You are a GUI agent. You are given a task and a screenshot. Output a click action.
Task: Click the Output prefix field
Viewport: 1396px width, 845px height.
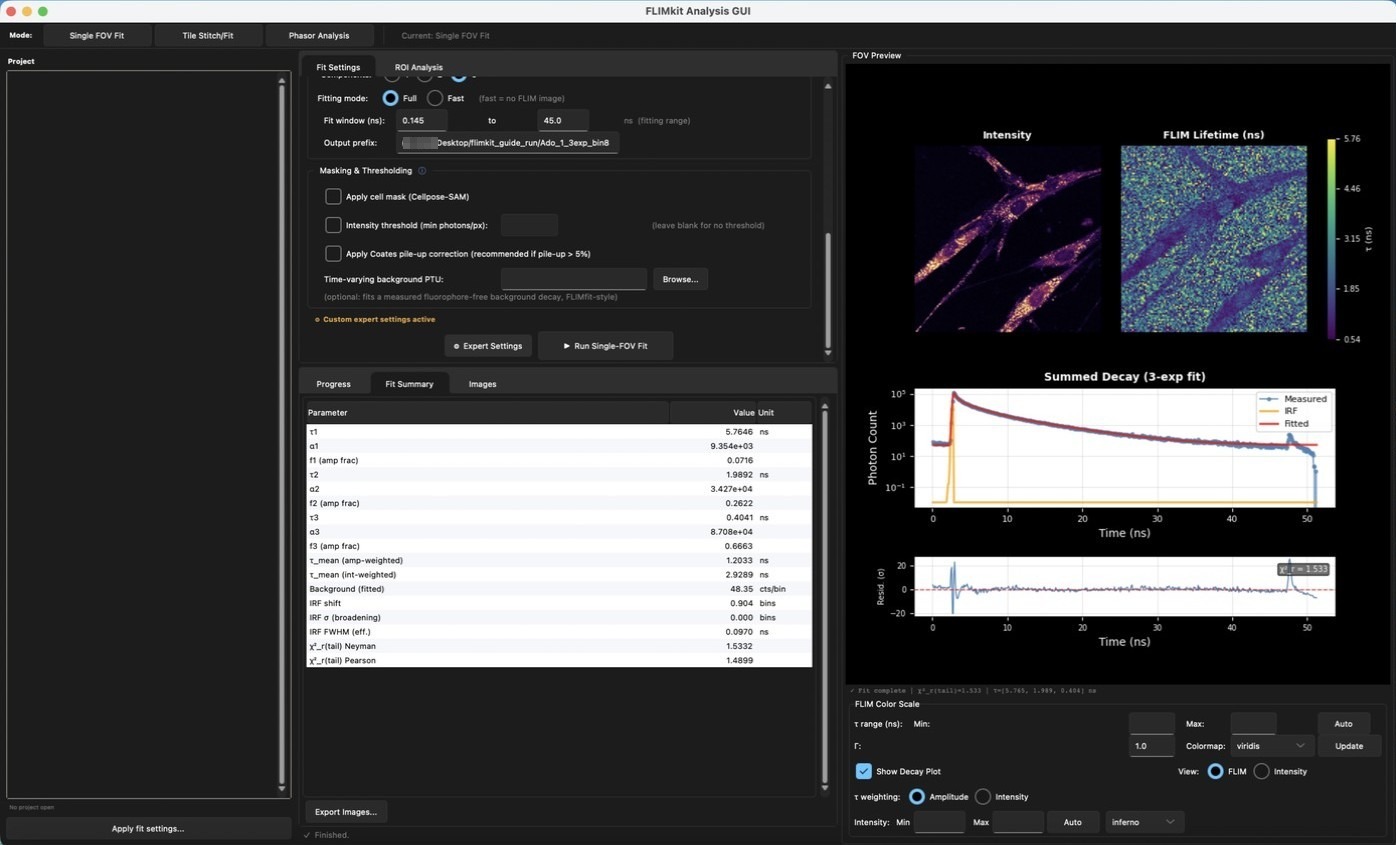[x=508, y=143]
